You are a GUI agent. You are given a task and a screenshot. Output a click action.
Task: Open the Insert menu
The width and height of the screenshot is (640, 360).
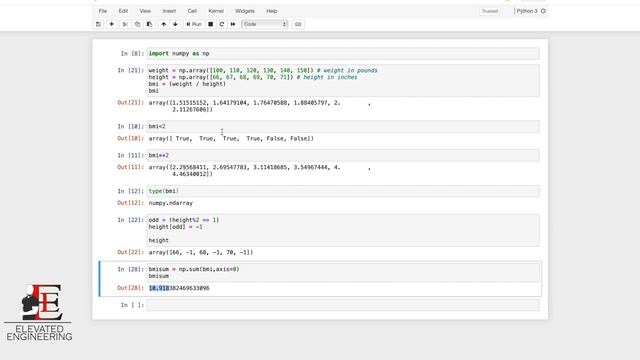[169, 11]
